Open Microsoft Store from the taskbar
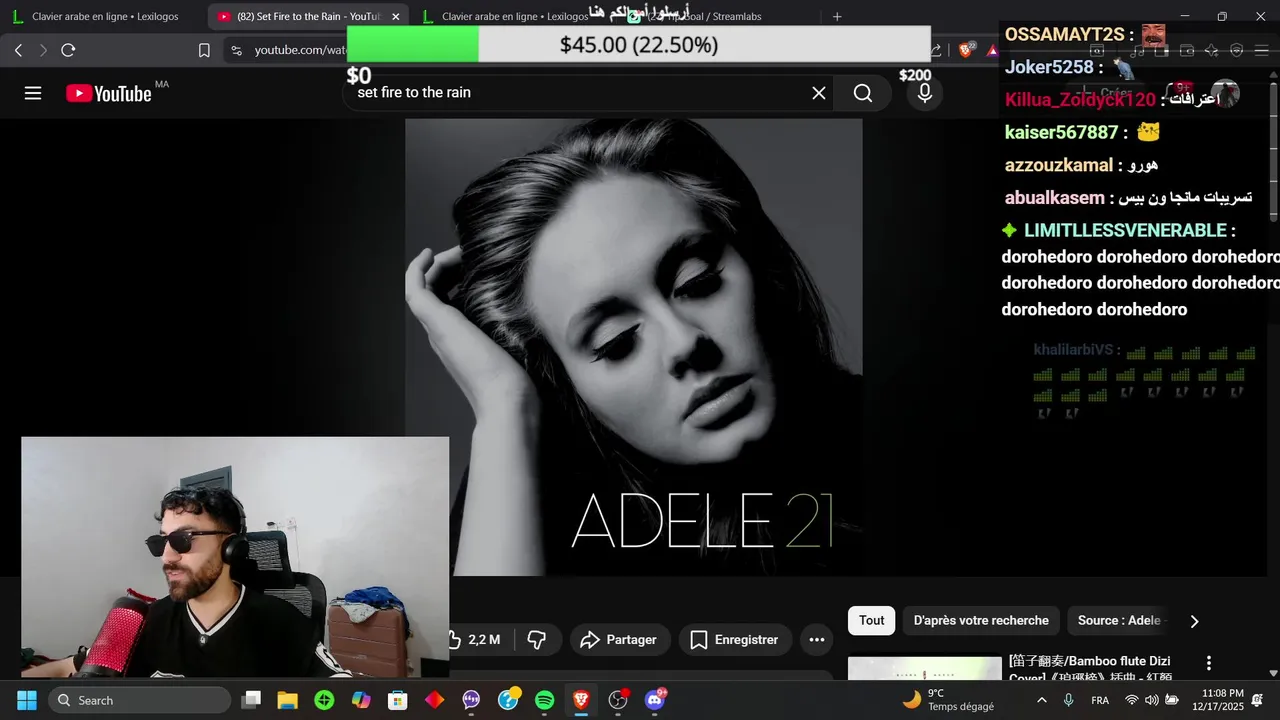1280x720 pixels. pyautogui.click(x=398, y=700)
